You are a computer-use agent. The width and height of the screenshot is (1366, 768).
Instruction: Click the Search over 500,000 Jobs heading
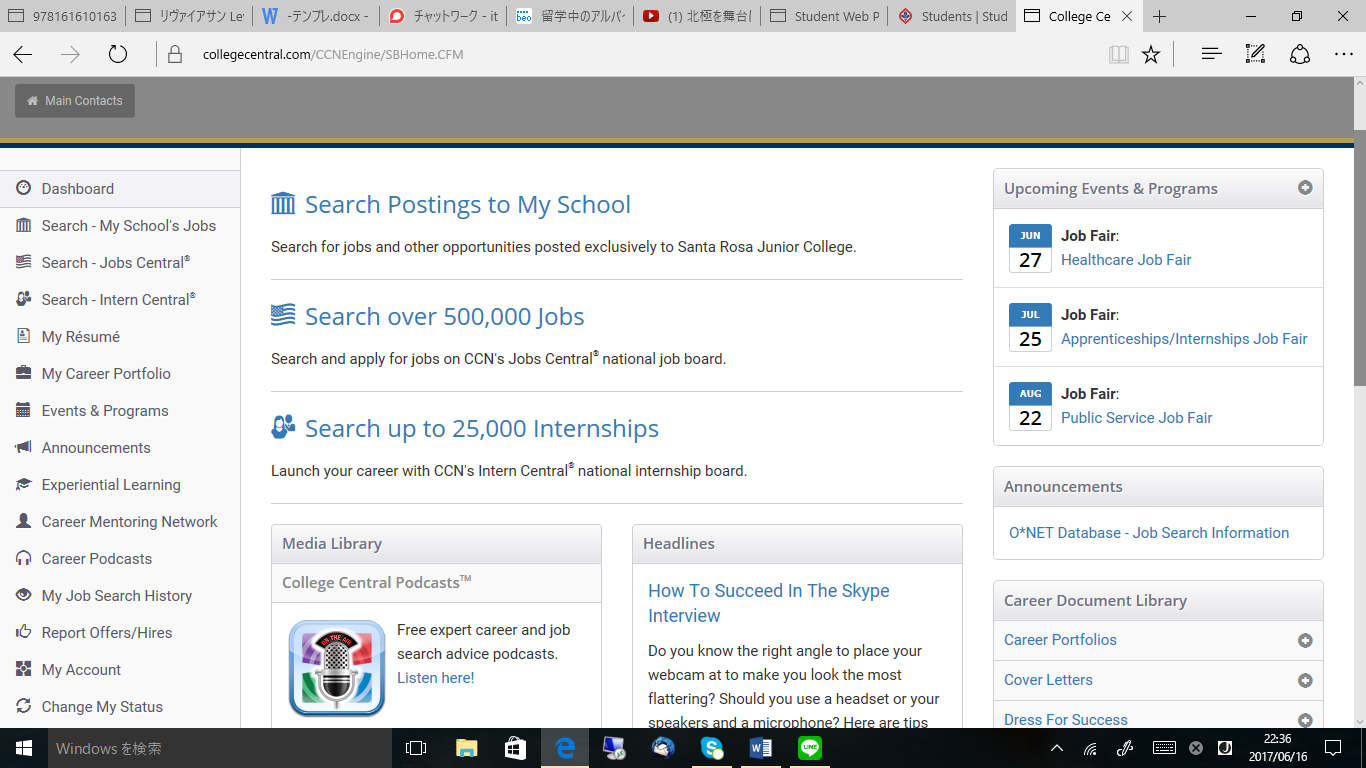[x=445, y=317]
